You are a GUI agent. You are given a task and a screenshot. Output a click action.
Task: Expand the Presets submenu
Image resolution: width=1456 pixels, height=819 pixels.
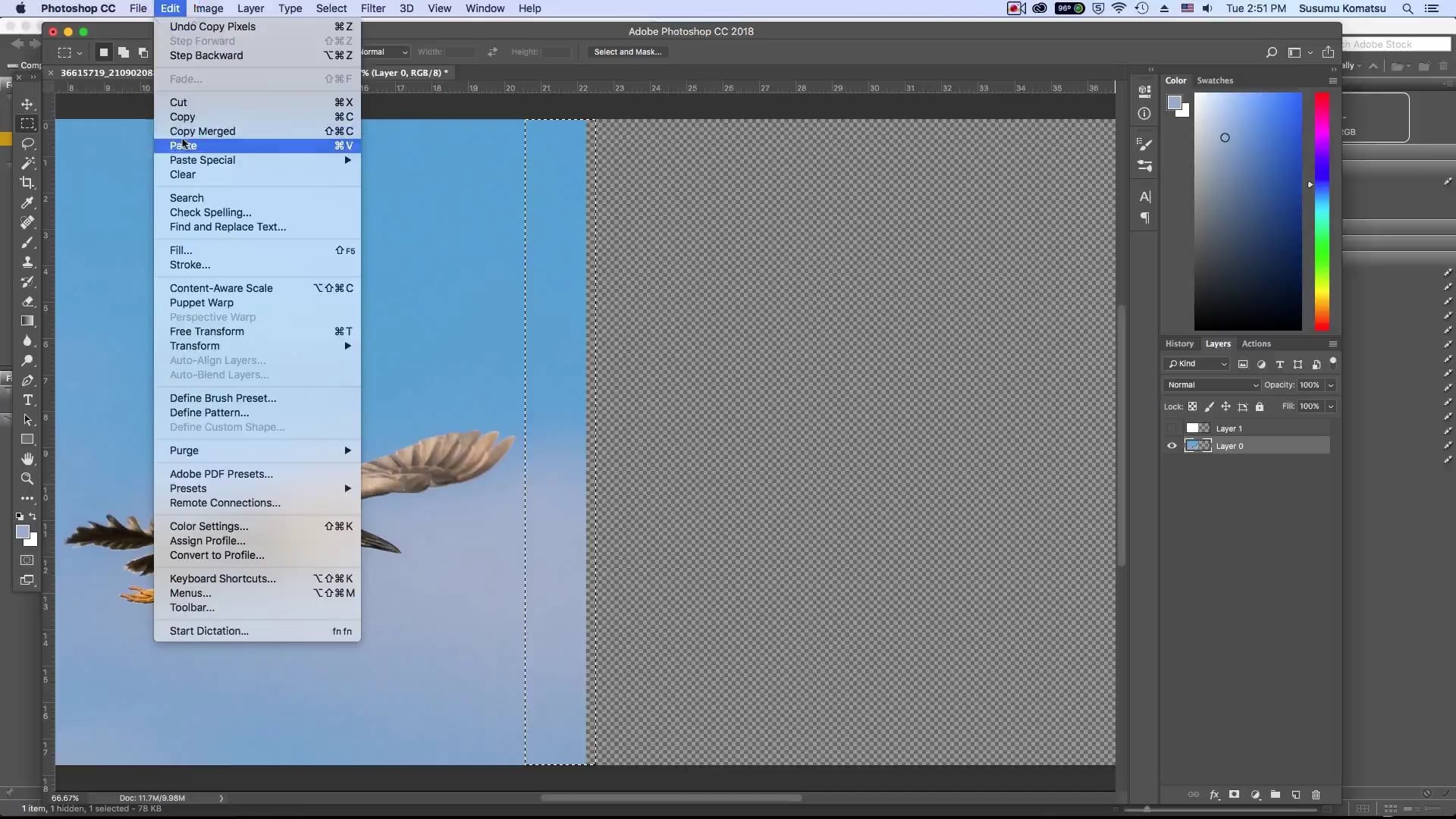pos(257,488)
